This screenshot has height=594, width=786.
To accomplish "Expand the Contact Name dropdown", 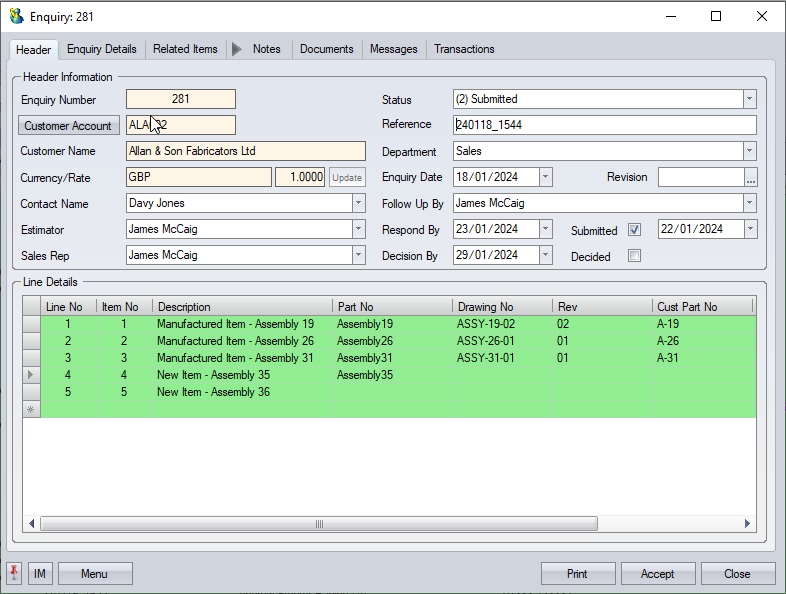I will (358, 203).
